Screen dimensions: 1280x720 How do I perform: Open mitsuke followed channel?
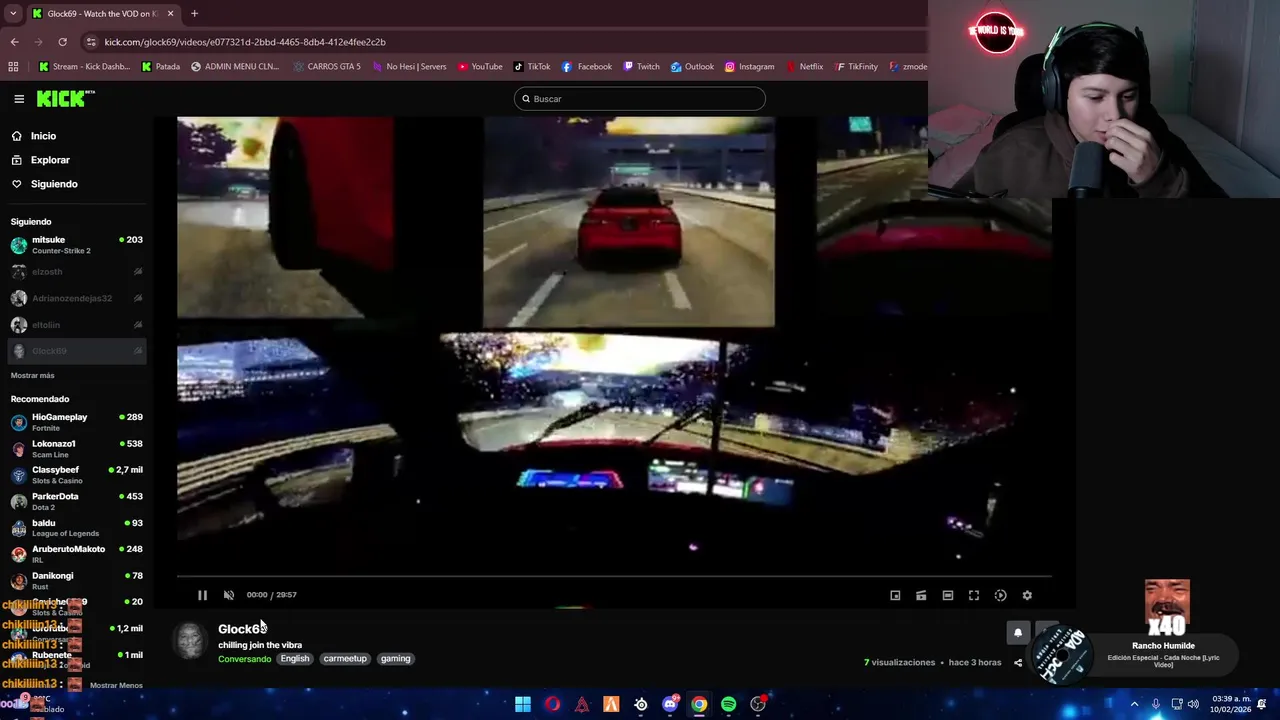[76, 245]
